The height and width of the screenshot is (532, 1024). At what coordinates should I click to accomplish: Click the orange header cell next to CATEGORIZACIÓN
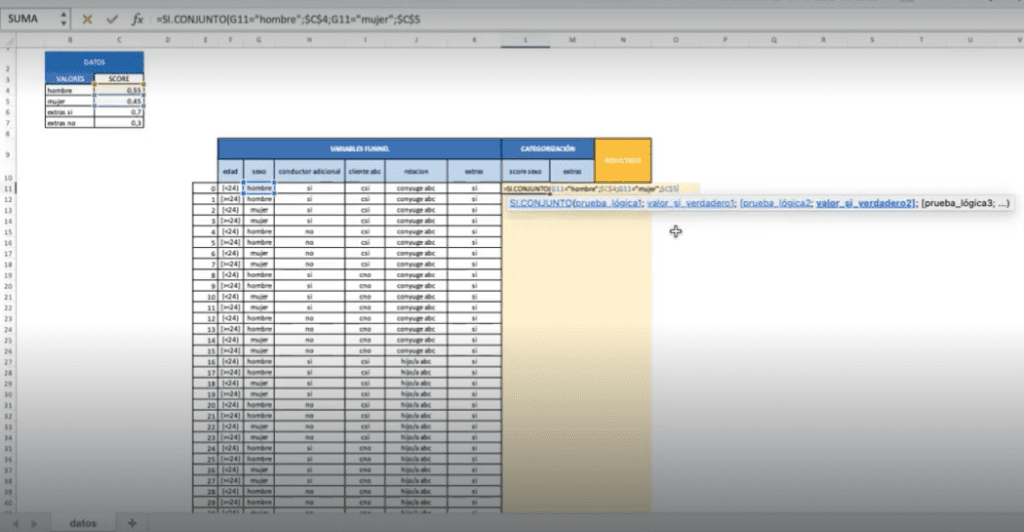click(623, 161)
